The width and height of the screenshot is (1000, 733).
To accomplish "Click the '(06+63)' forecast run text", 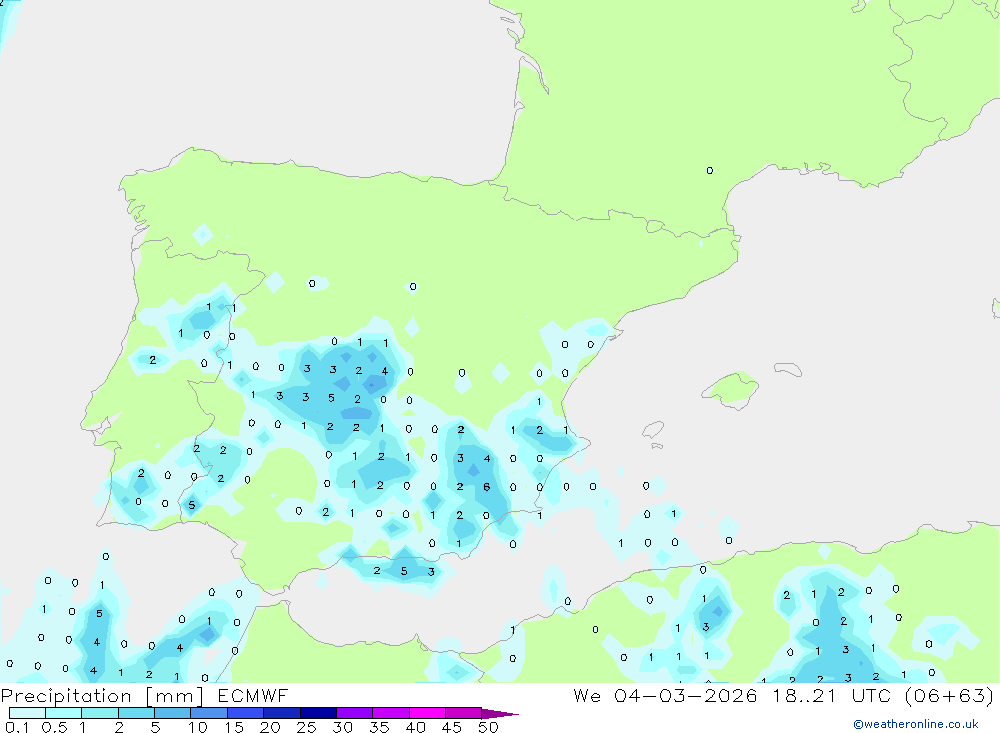I will point(949,695).
